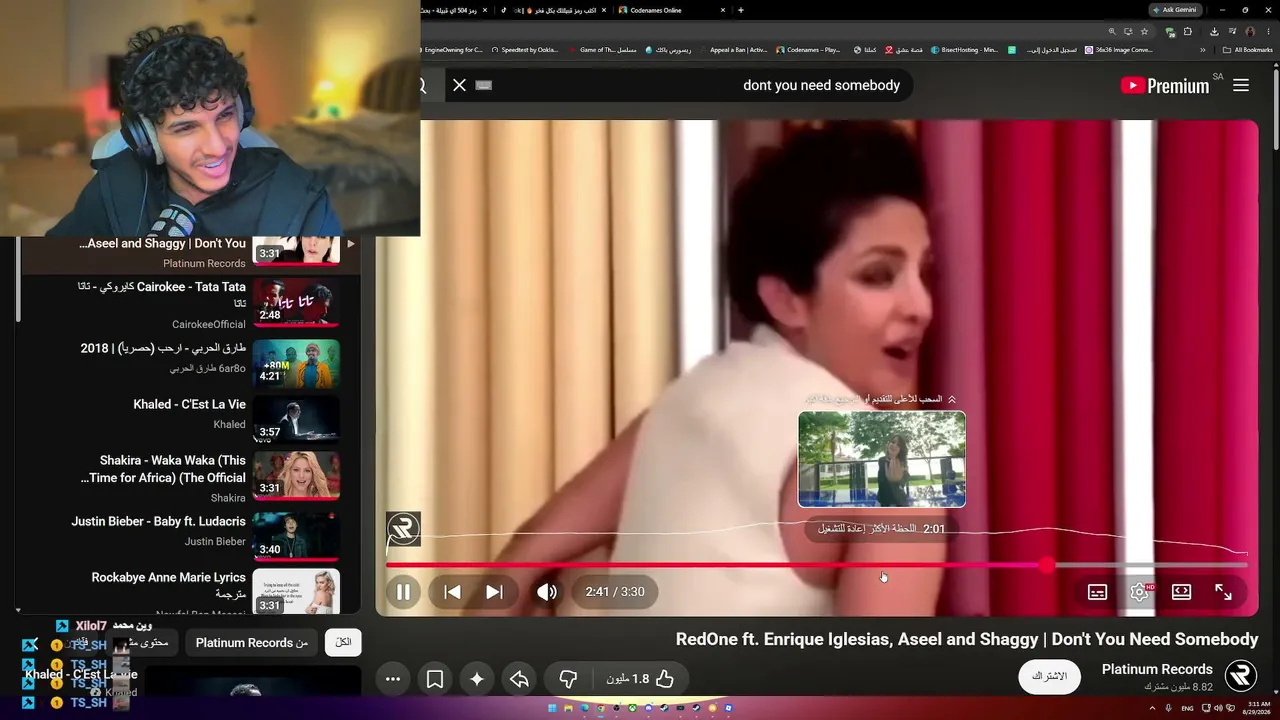Show hidden system tray icons

1153,709
